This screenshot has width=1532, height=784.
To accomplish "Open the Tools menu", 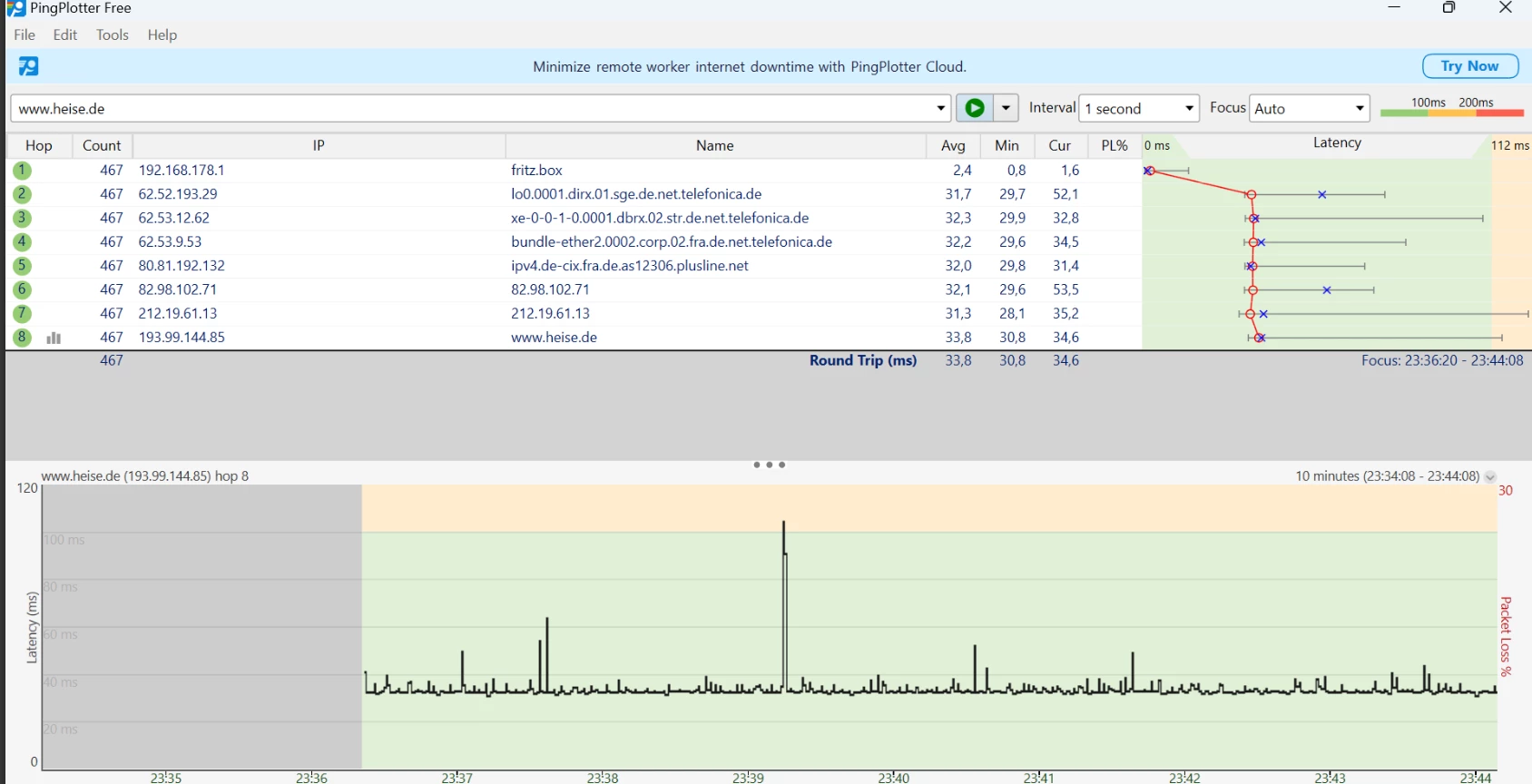I will point(113,34).
